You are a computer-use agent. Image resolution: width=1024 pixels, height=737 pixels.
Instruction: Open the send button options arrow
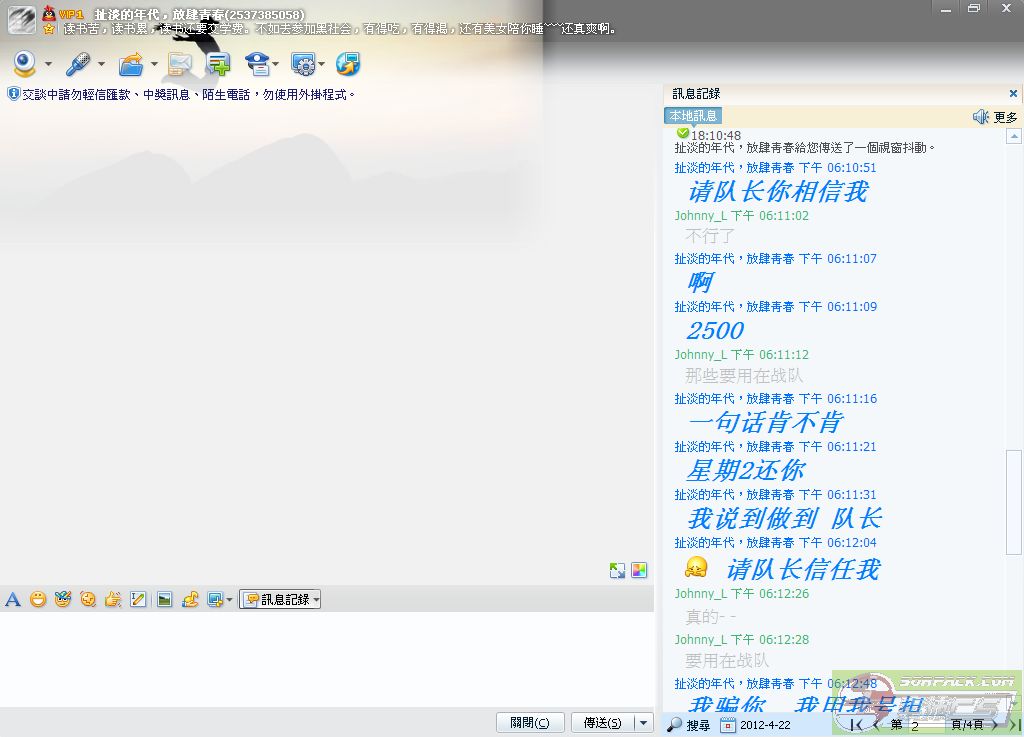(644, 723)
